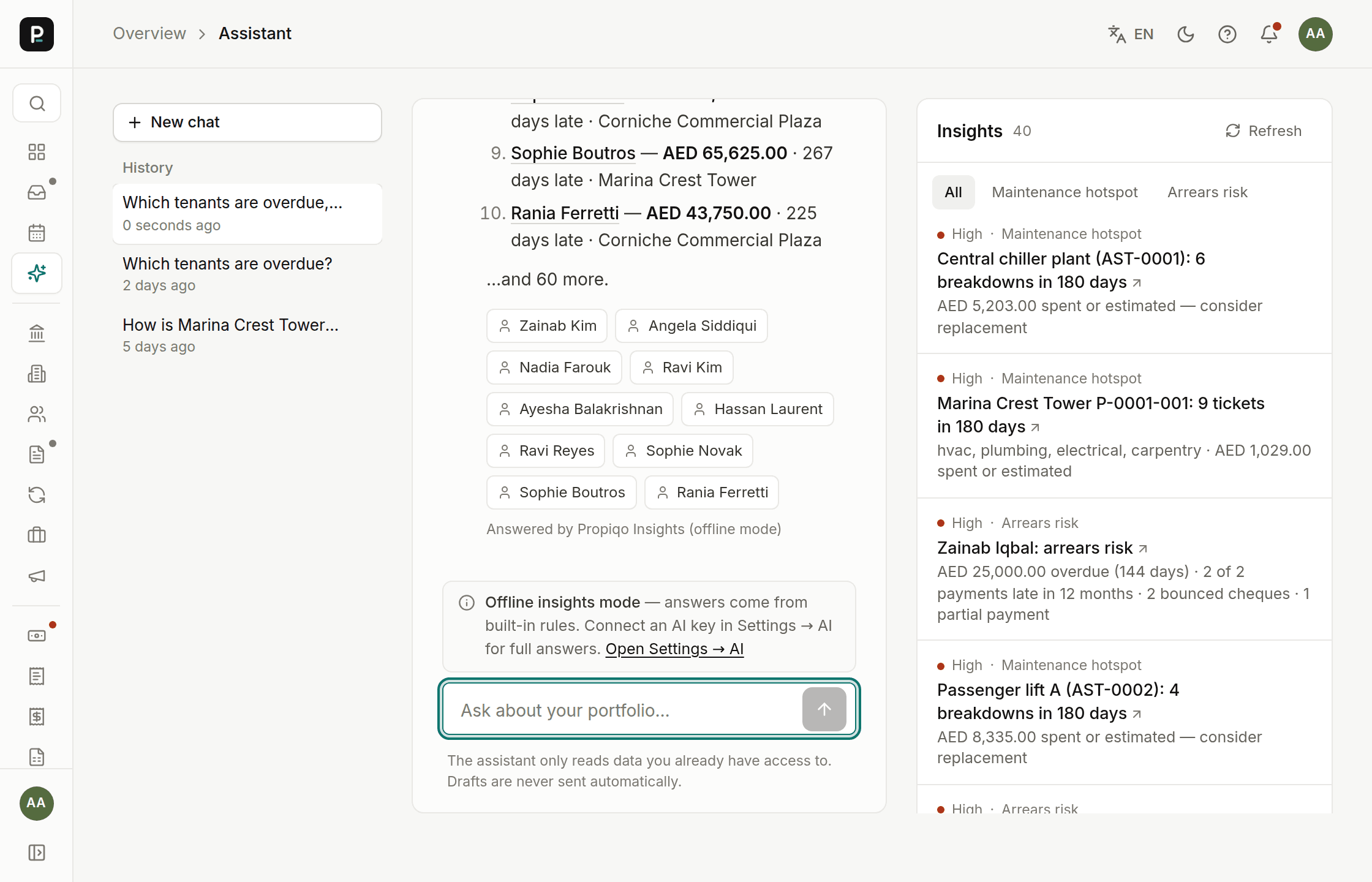Open the document sidebar icon with dot
The image size is (1372, 882).
[x=37, y=454]
